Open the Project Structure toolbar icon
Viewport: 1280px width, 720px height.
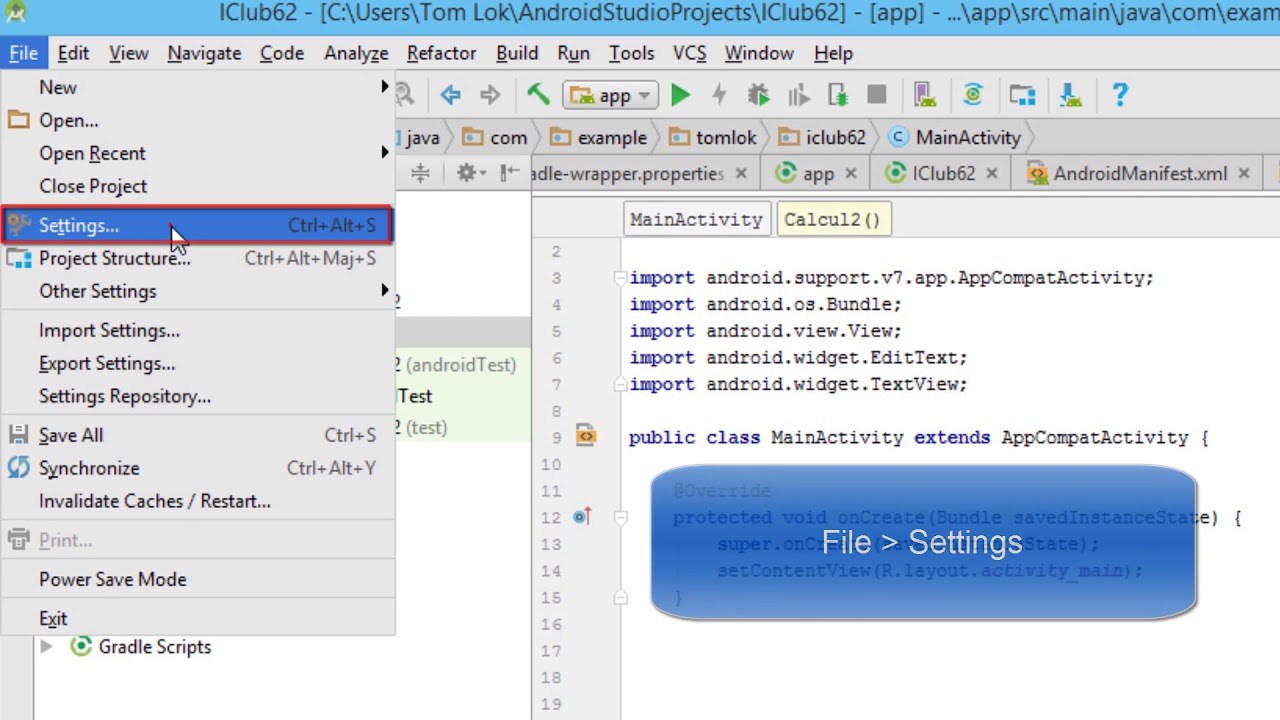pos(1022,95)
